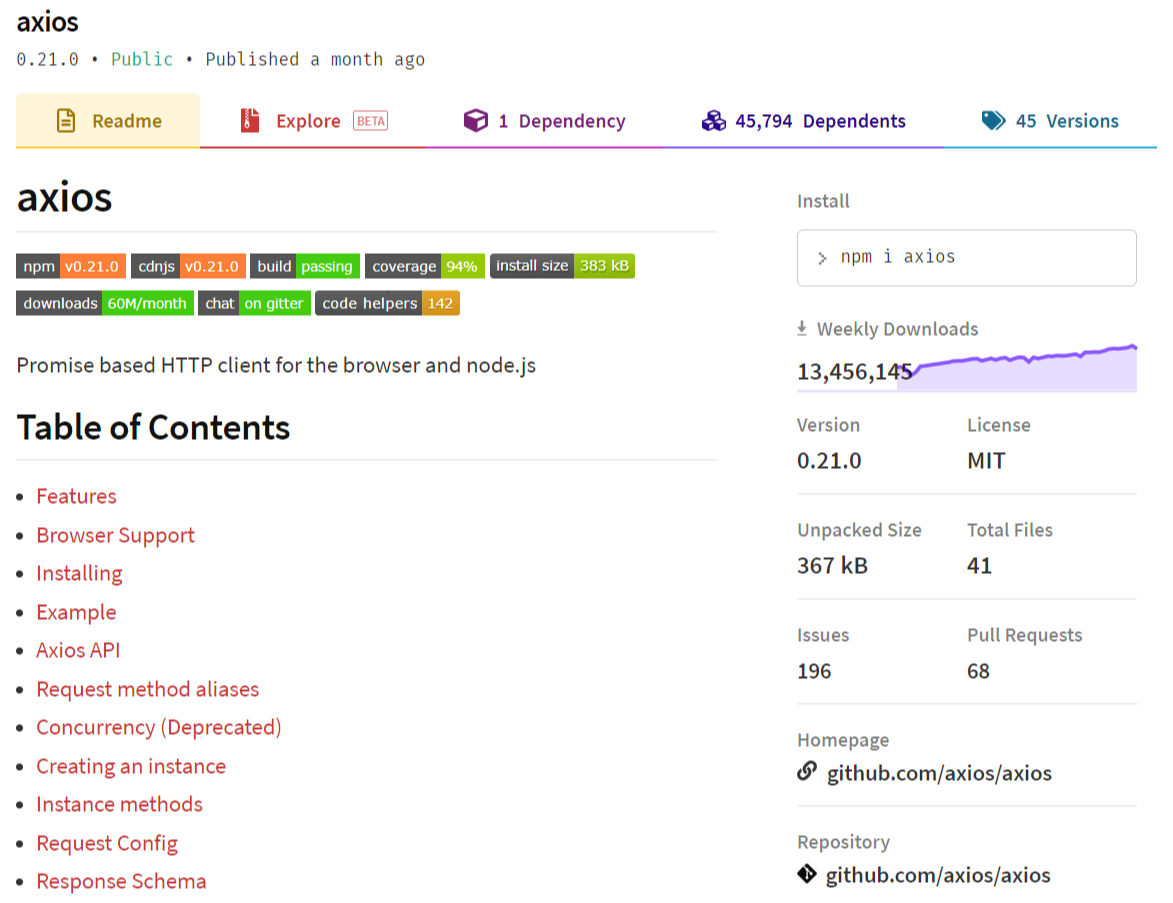Click the chat on gitter badge
Image resolution: width=1173 pixels, height=903 pixels.
tap(254, 303)
